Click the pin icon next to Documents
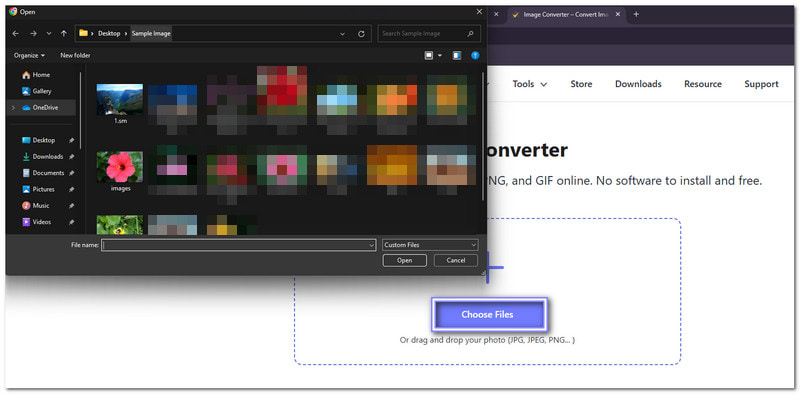800x394 pixels. coord(71,173)
